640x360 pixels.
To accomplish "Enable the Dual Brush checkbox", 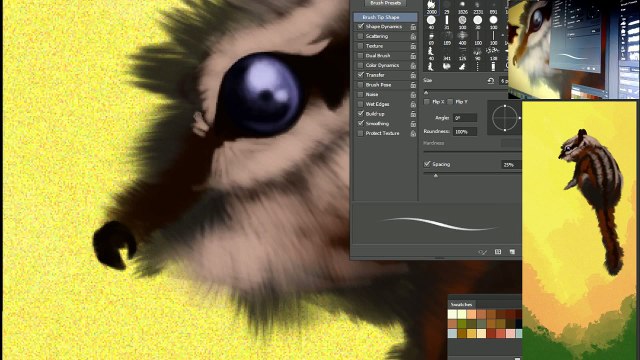I will [x=360, y=56].
